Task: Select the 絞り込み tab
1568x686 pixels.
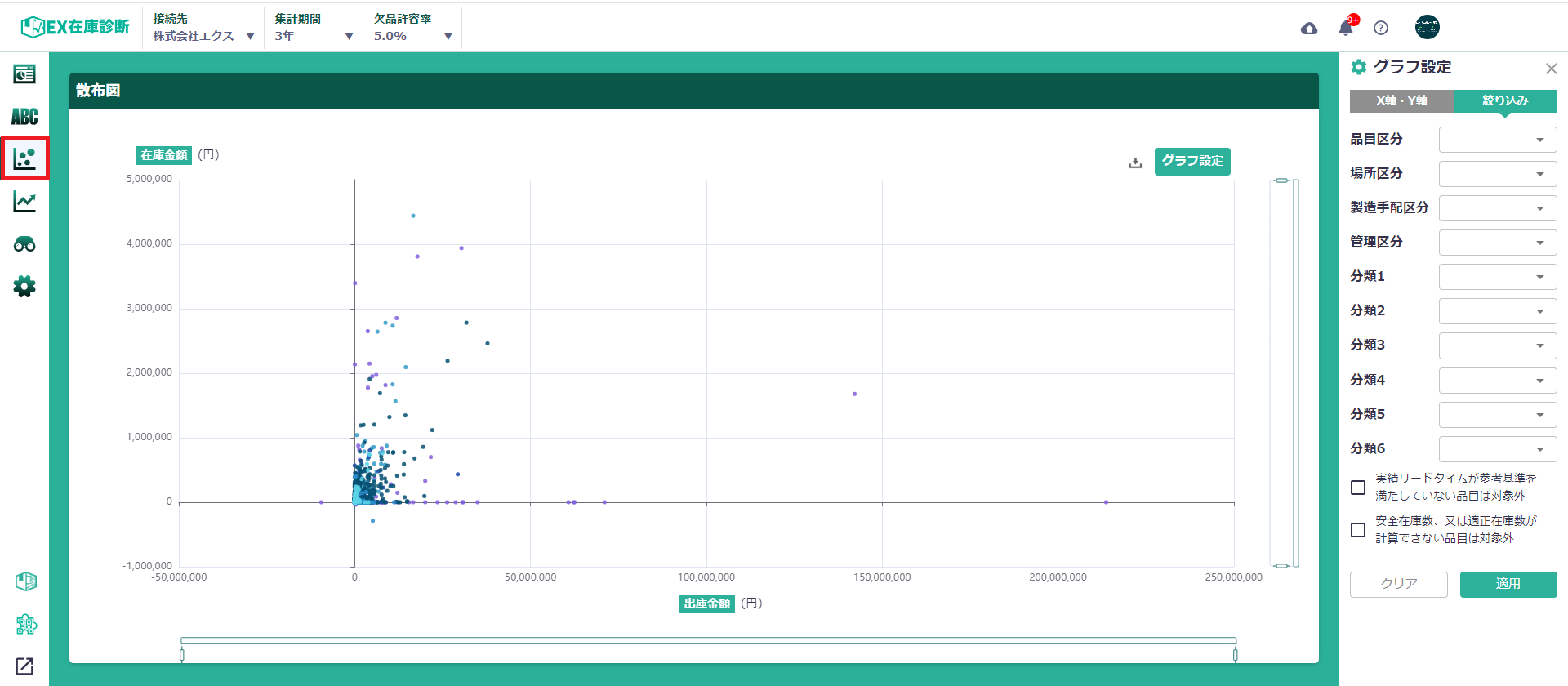Action: (x=1504, y=100)
